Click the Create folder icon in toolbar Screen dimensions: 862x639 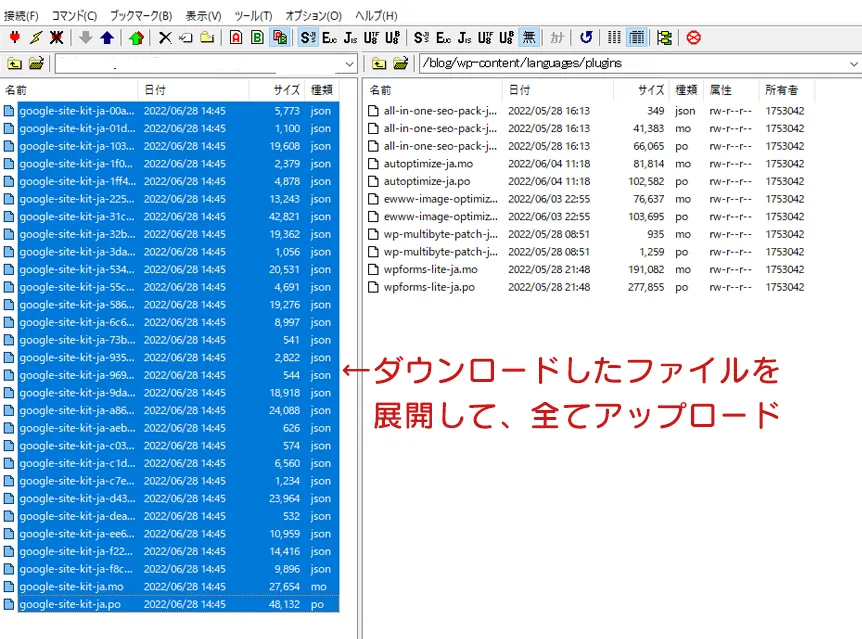207,37
